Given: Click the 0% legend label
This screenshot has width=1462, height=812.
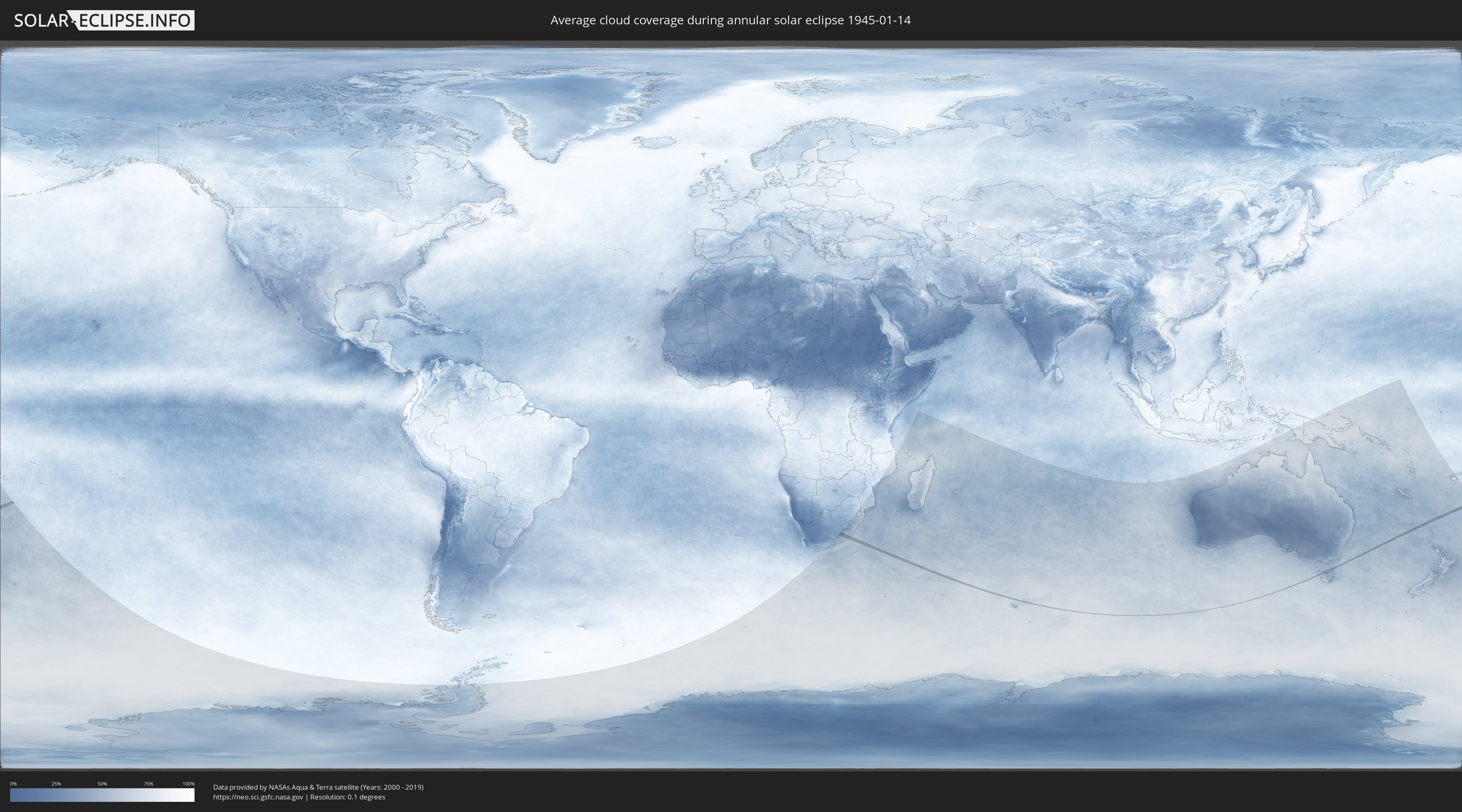Looking at the screenshot, I should pyautogui.click(x=13, y=784).
